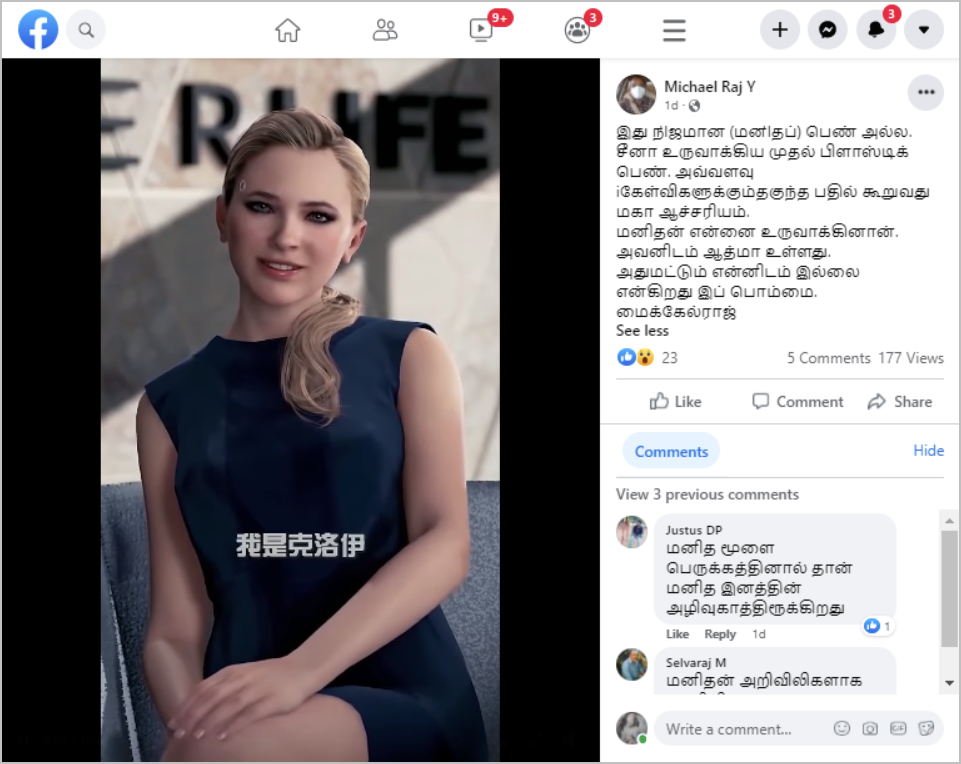Select the Comments filter pill

tap(671, 452)
